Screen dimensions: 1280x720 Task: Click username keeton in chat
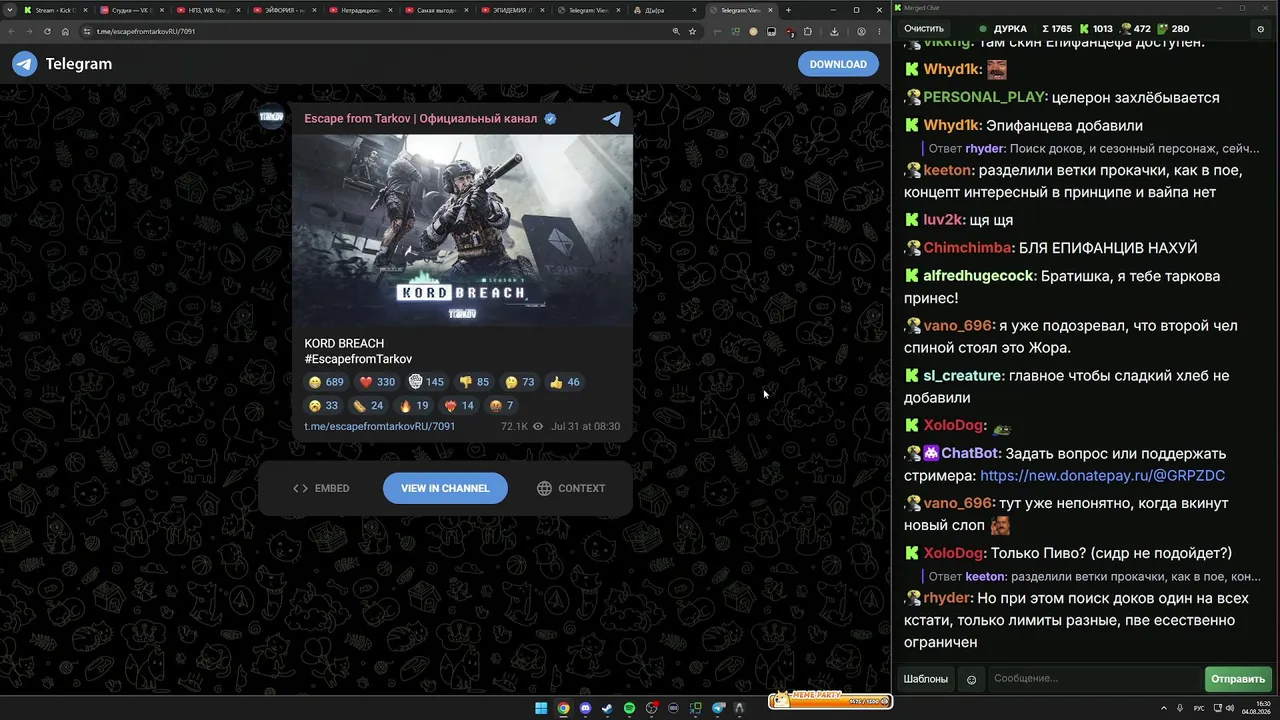coord(946,170)
